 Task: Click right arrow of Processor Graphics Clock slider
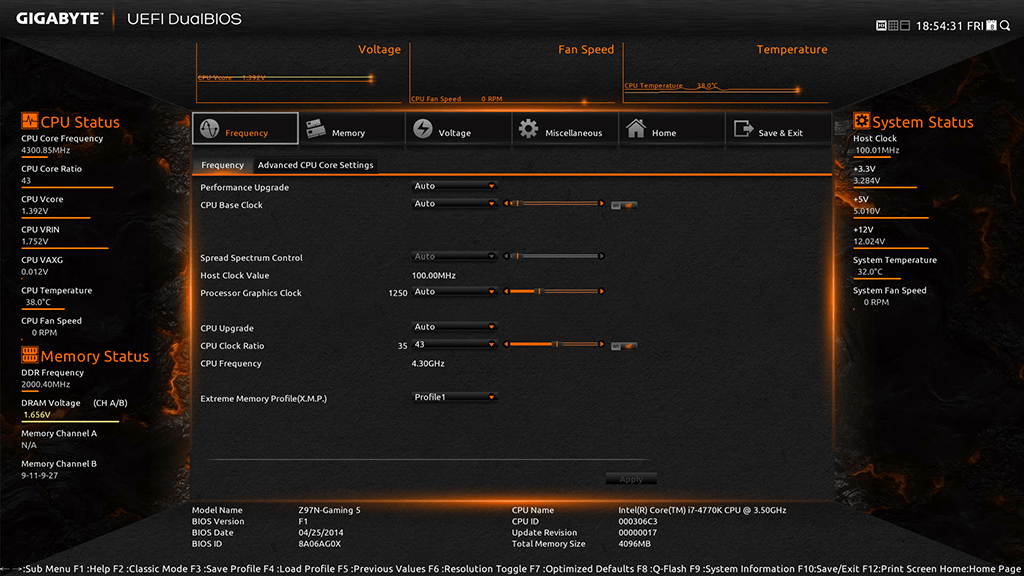[x=601, y=291]
